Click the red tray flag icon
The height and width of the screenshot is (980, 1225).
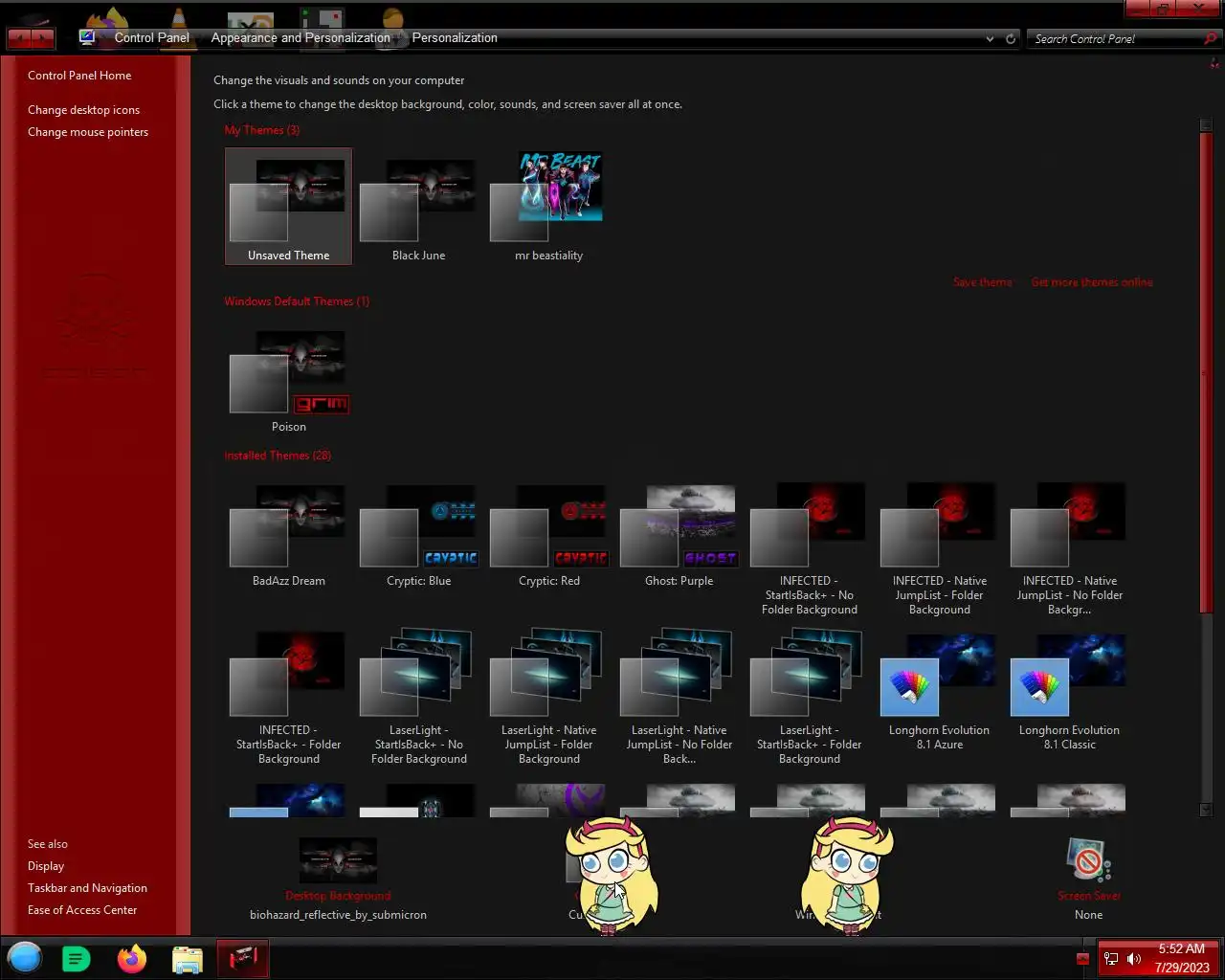click(x=1082, y=959)
